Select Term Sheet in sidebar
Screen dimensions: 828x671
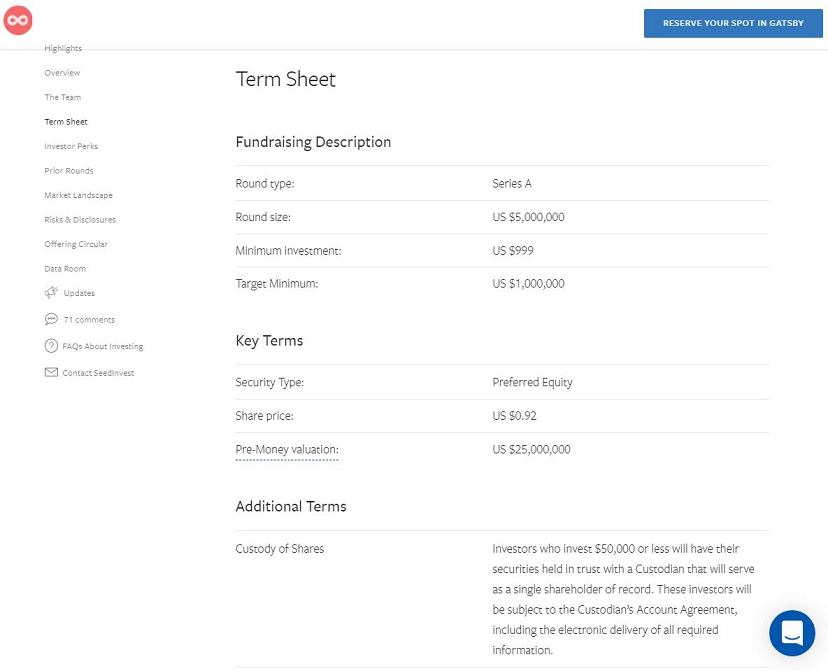point(66,122)
